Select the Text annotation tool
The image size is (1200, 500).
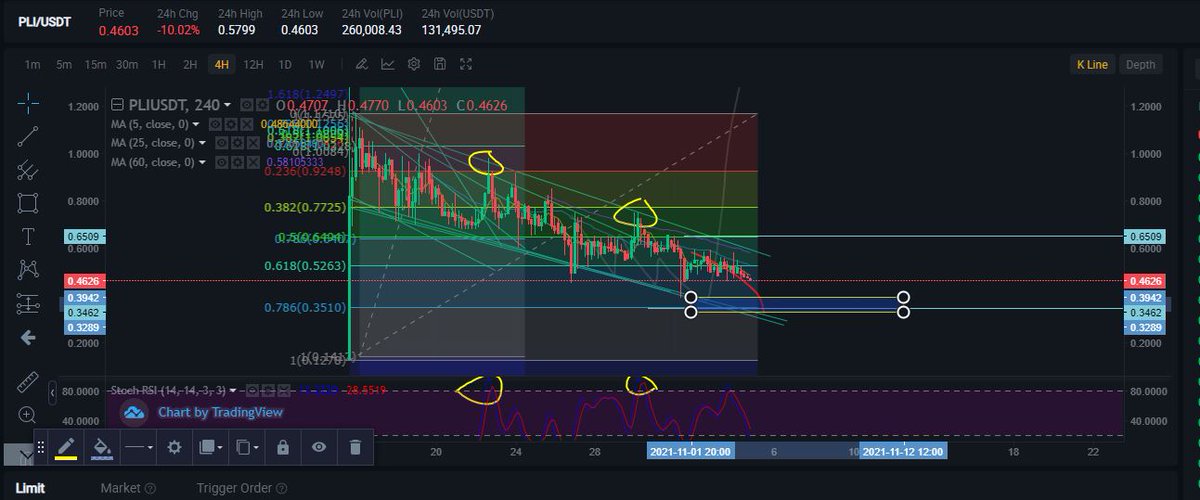(29, 236)
